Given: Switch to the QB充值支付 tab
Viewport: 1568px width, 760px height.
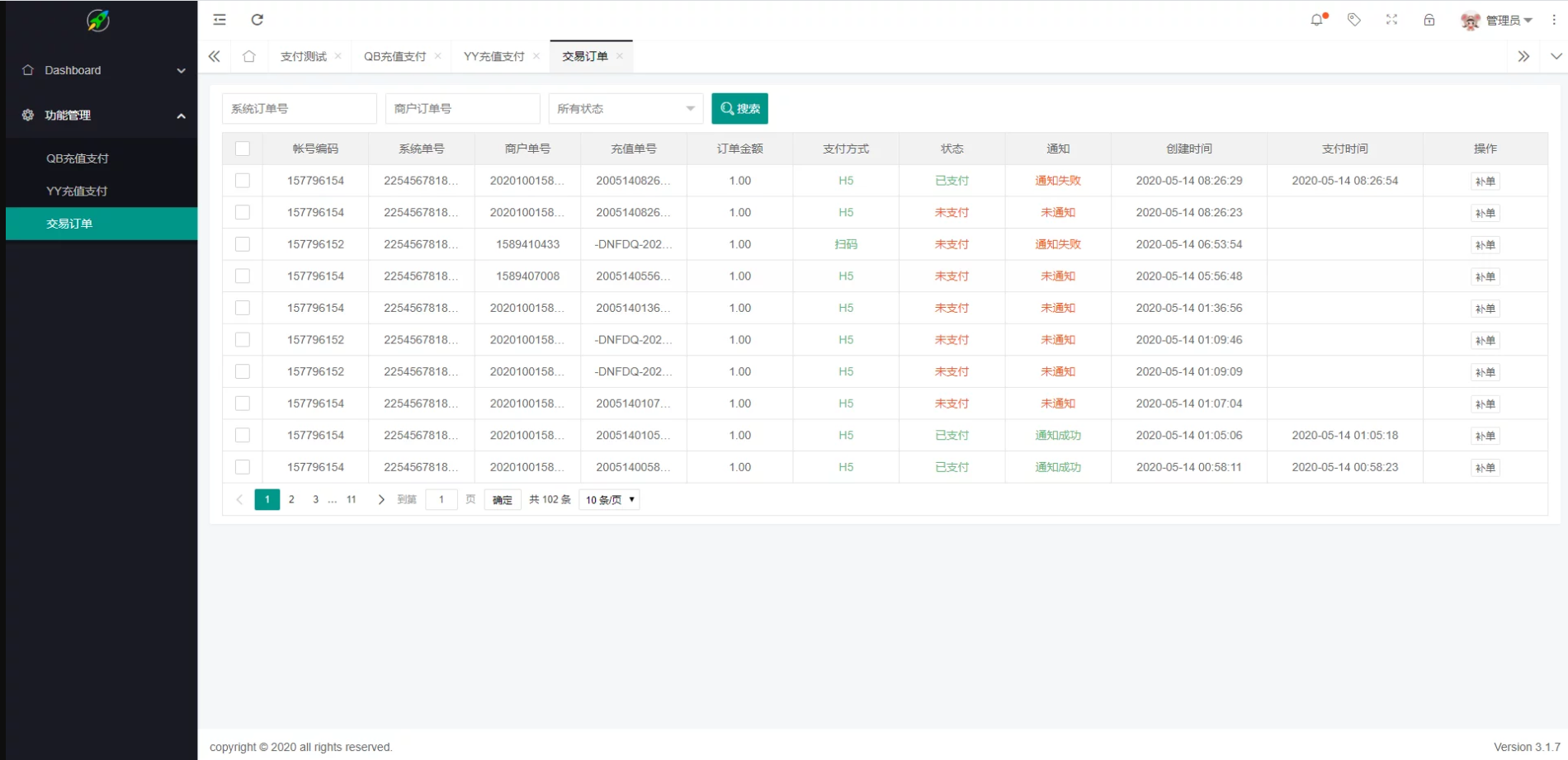Looking at the screenshot, I should tap(394, 55).
